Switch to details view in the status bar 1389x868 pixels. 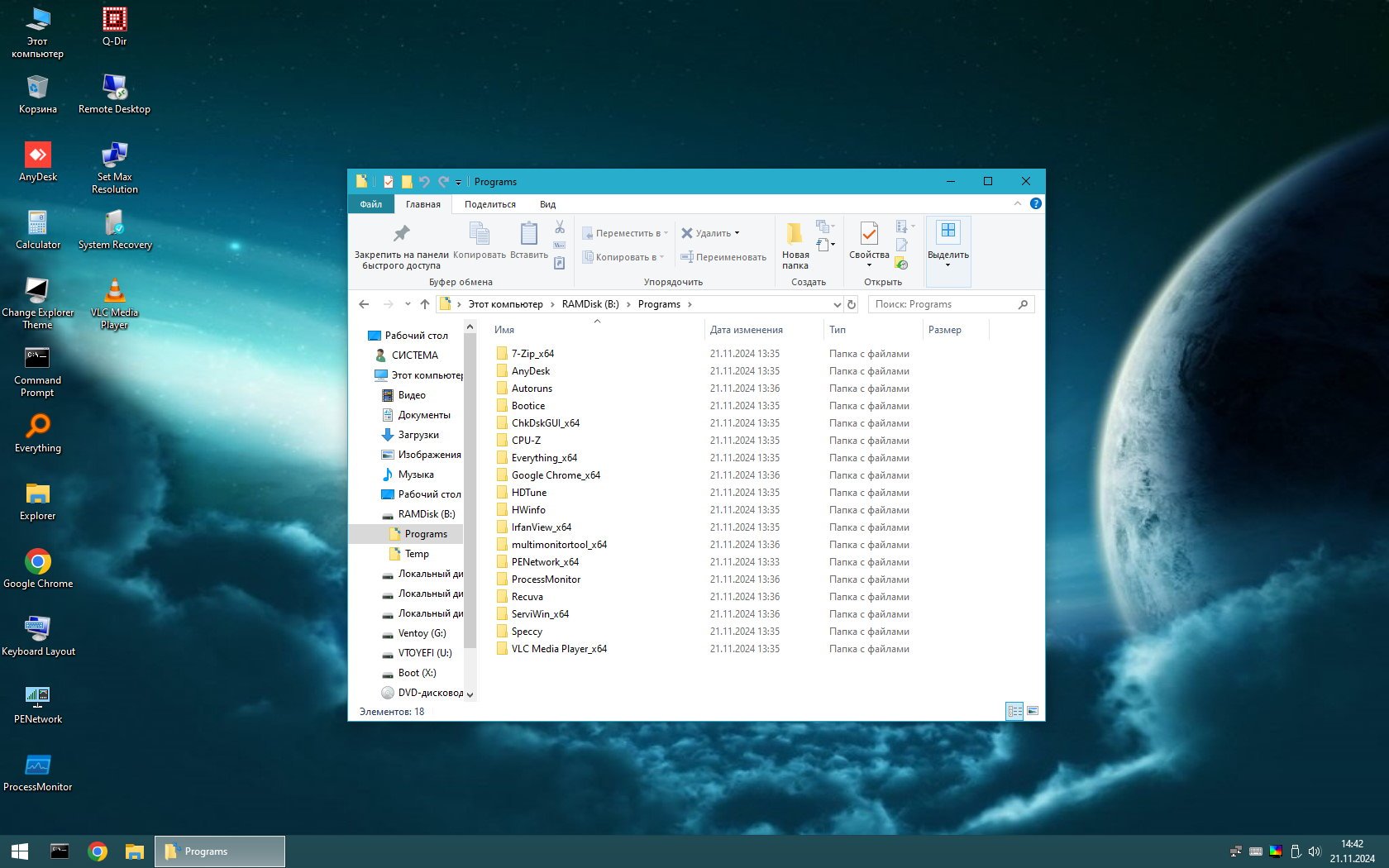point(1014,711)
